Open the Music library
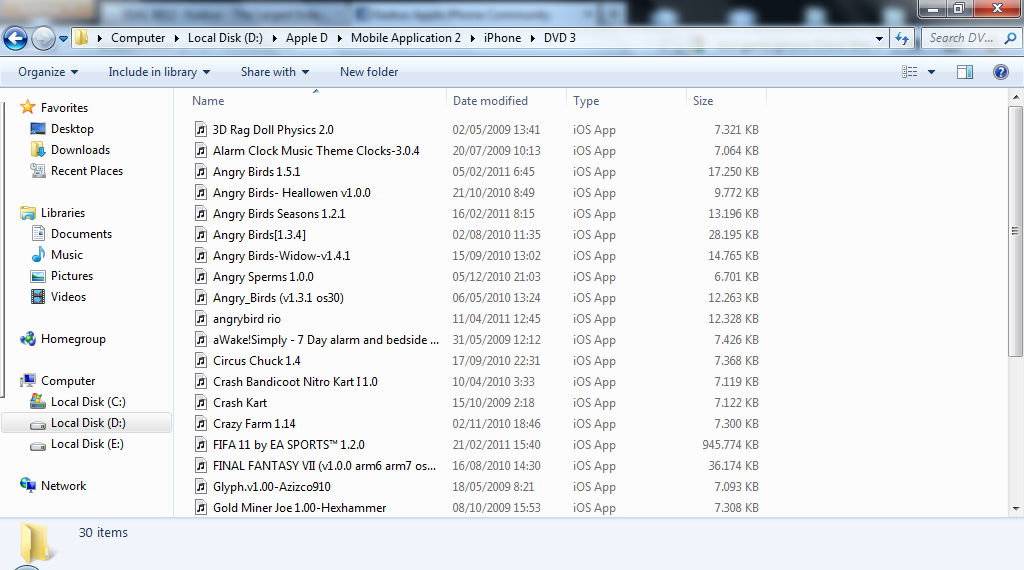 tap(67, 255)
